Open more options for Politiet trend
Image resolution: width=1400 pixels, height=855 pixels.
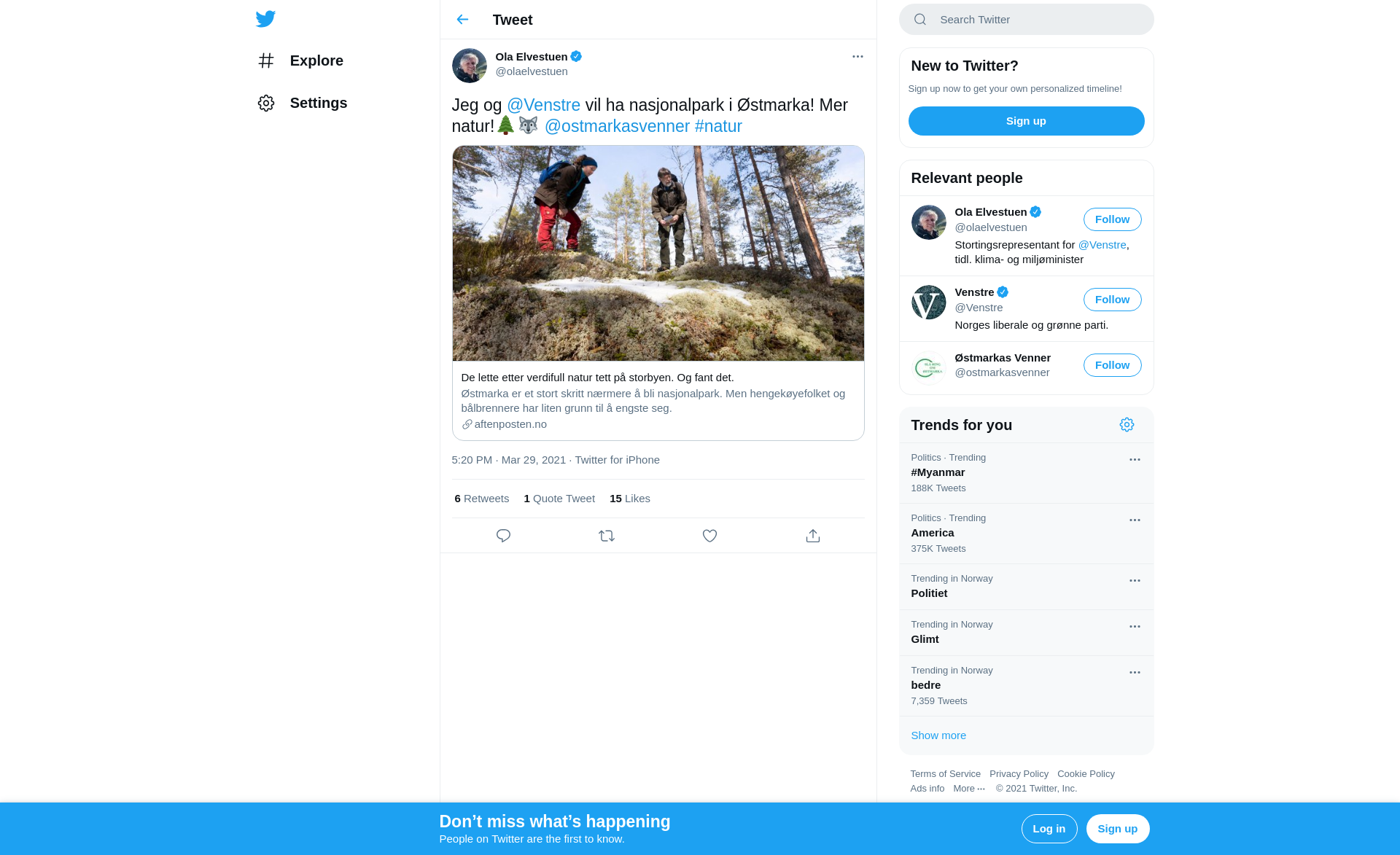tap(1135, 581)
